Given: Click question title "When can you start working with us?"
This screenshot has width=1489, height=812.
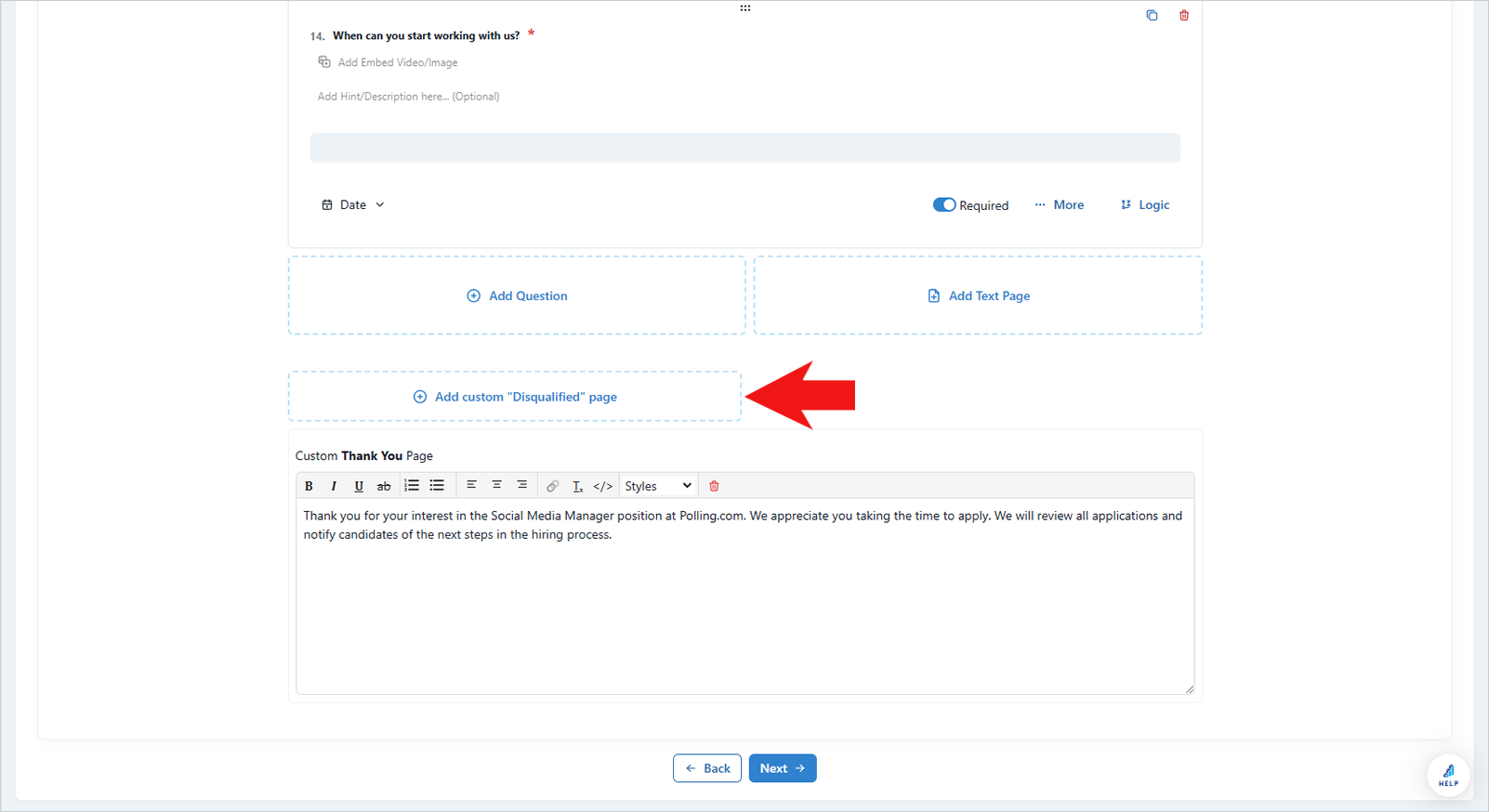Looking at the screenshot, I should [426, 36].
